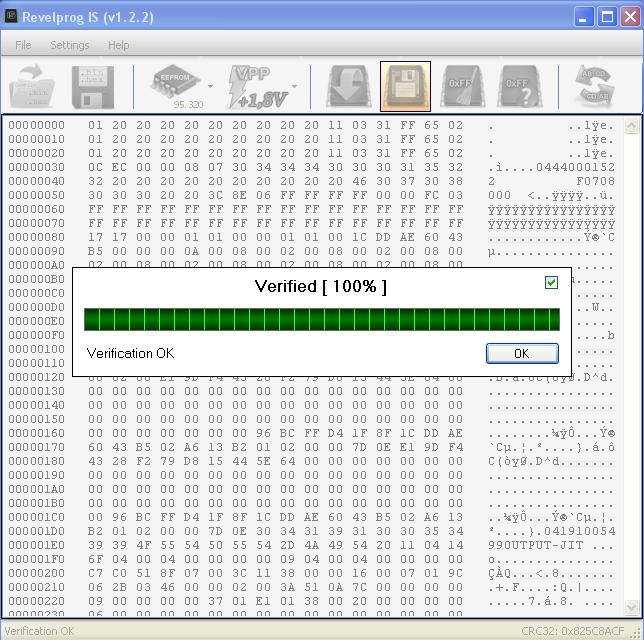
Task: Click the hex view scroll up arrow
Action: (631, 126)
